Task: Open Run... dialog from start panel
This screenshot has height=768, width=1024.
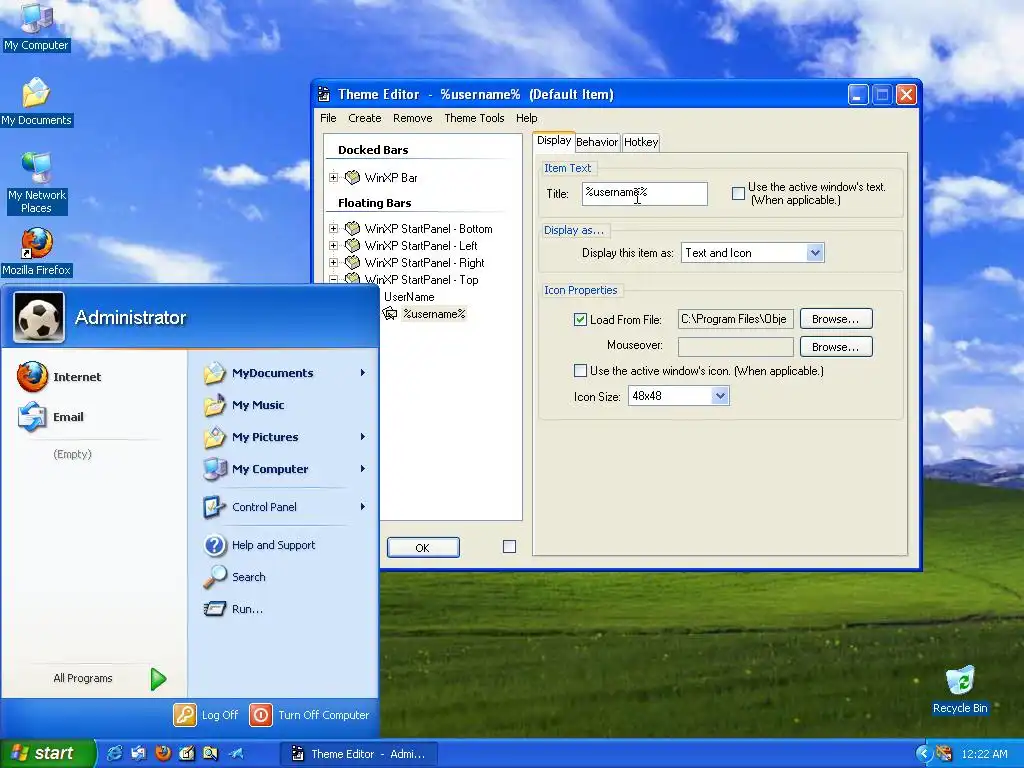Action: 233,609
